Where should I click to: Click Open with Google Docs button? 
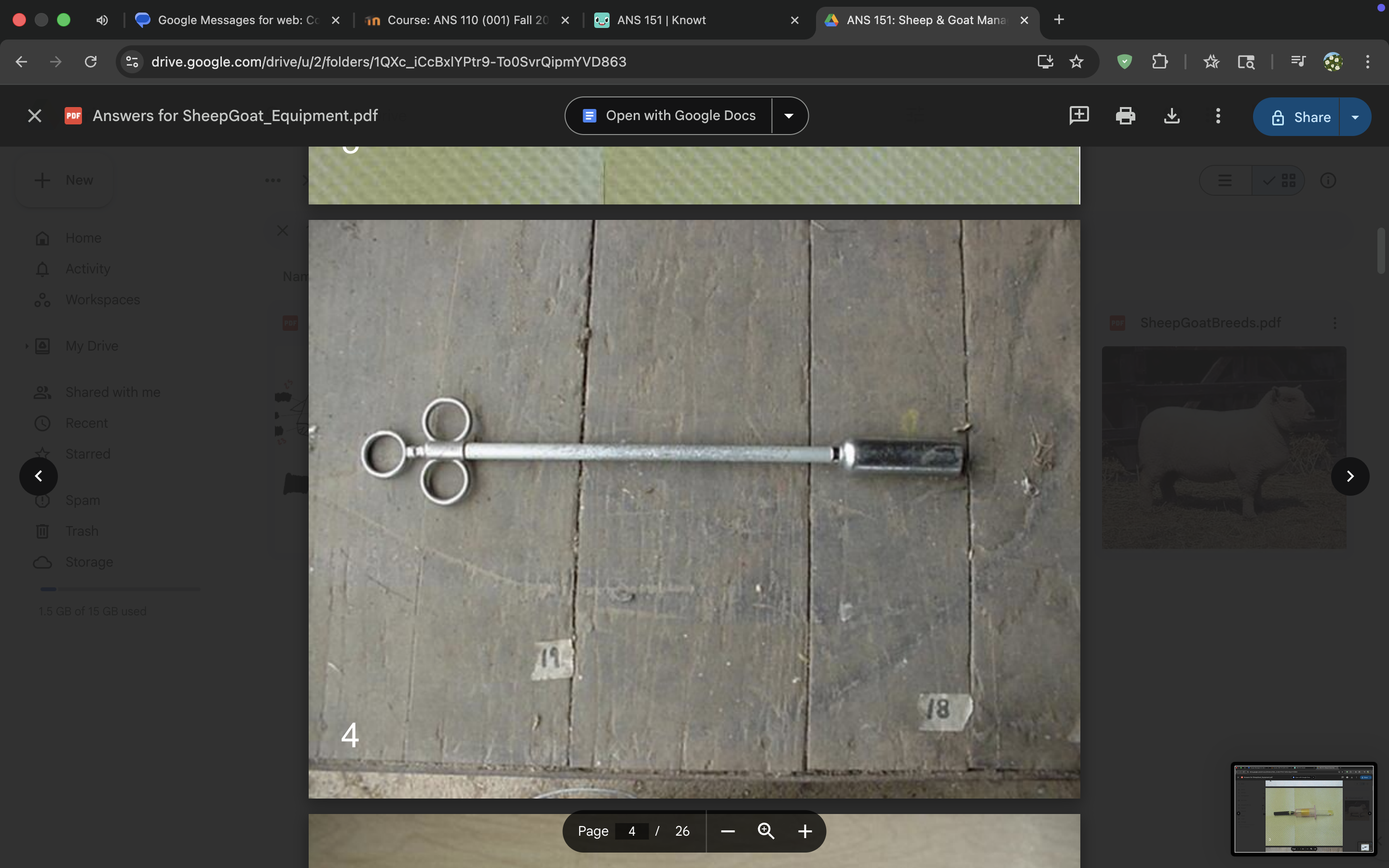(668, 116)
